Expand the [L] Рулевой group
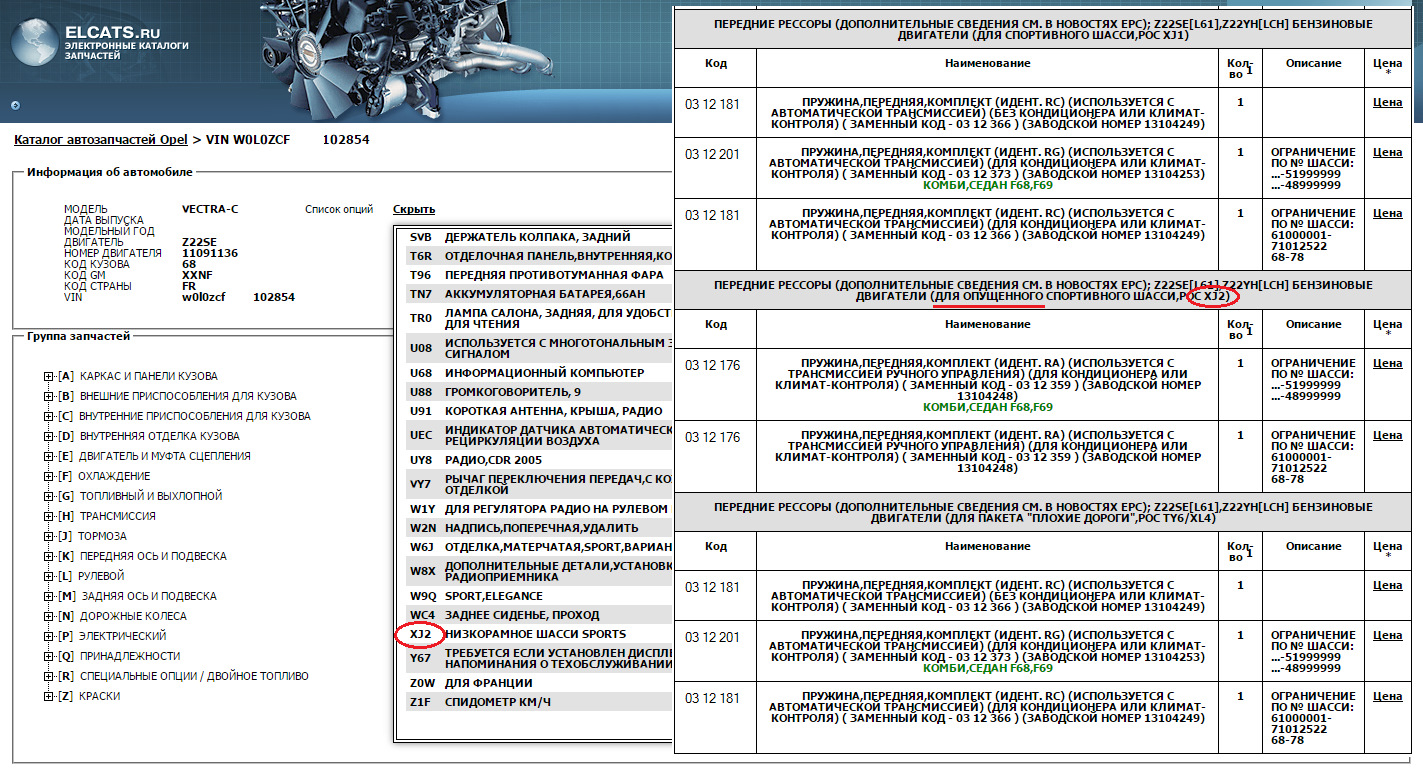The width and height of the screenshot is (1423, 769). pos(48,576)
